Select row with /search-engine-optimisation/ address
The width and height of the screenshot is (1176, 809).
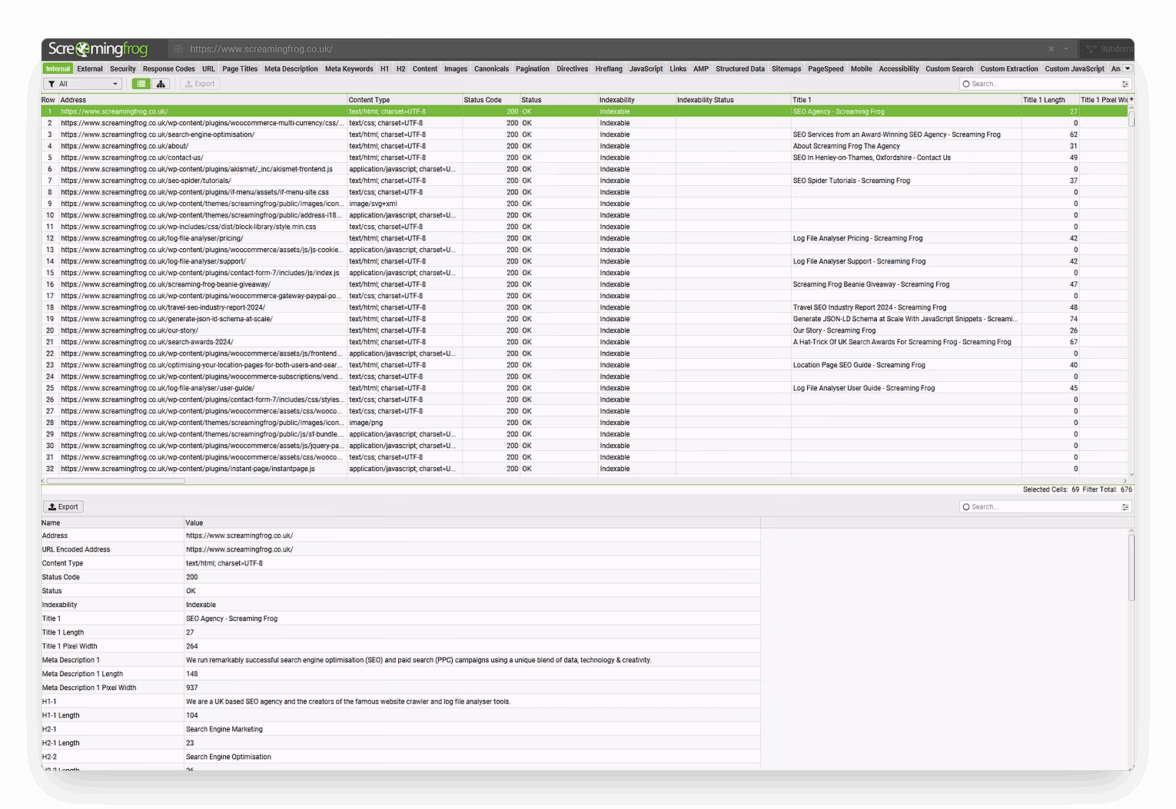586,134
